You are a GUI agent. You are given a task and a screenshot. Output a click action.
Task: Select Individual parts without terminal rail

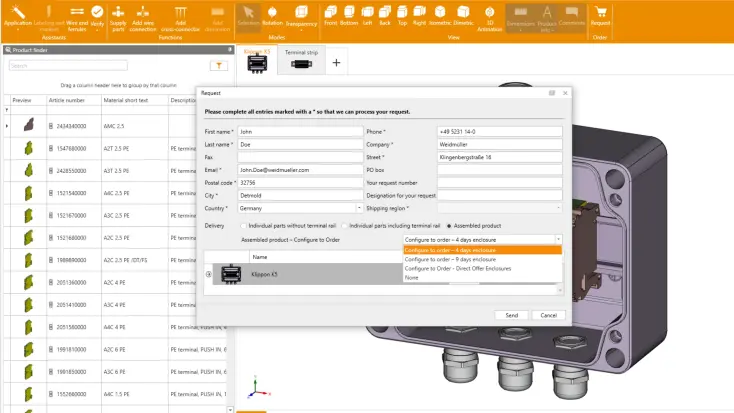(245, 226)
